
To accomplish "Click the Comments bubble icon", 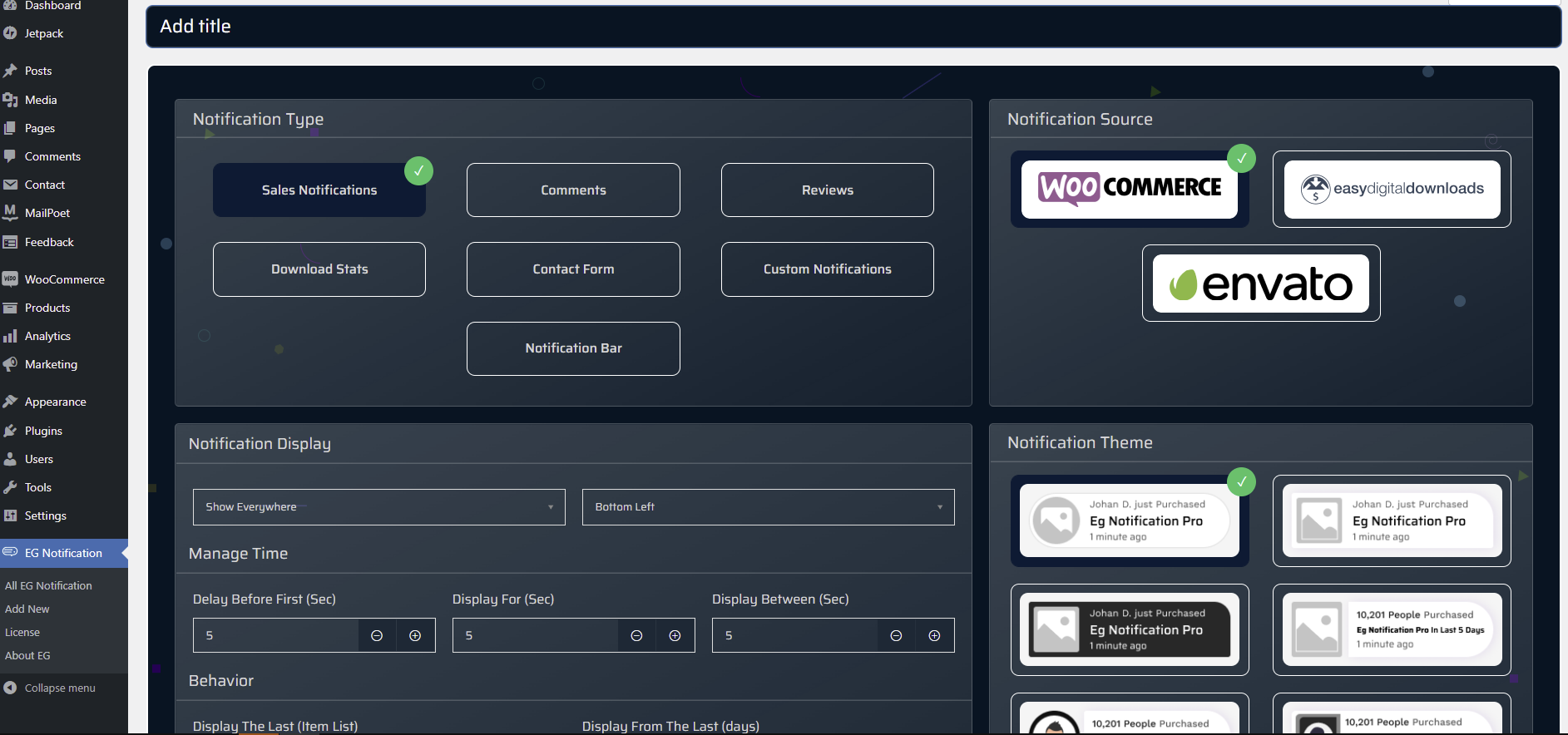I will 10,156.
